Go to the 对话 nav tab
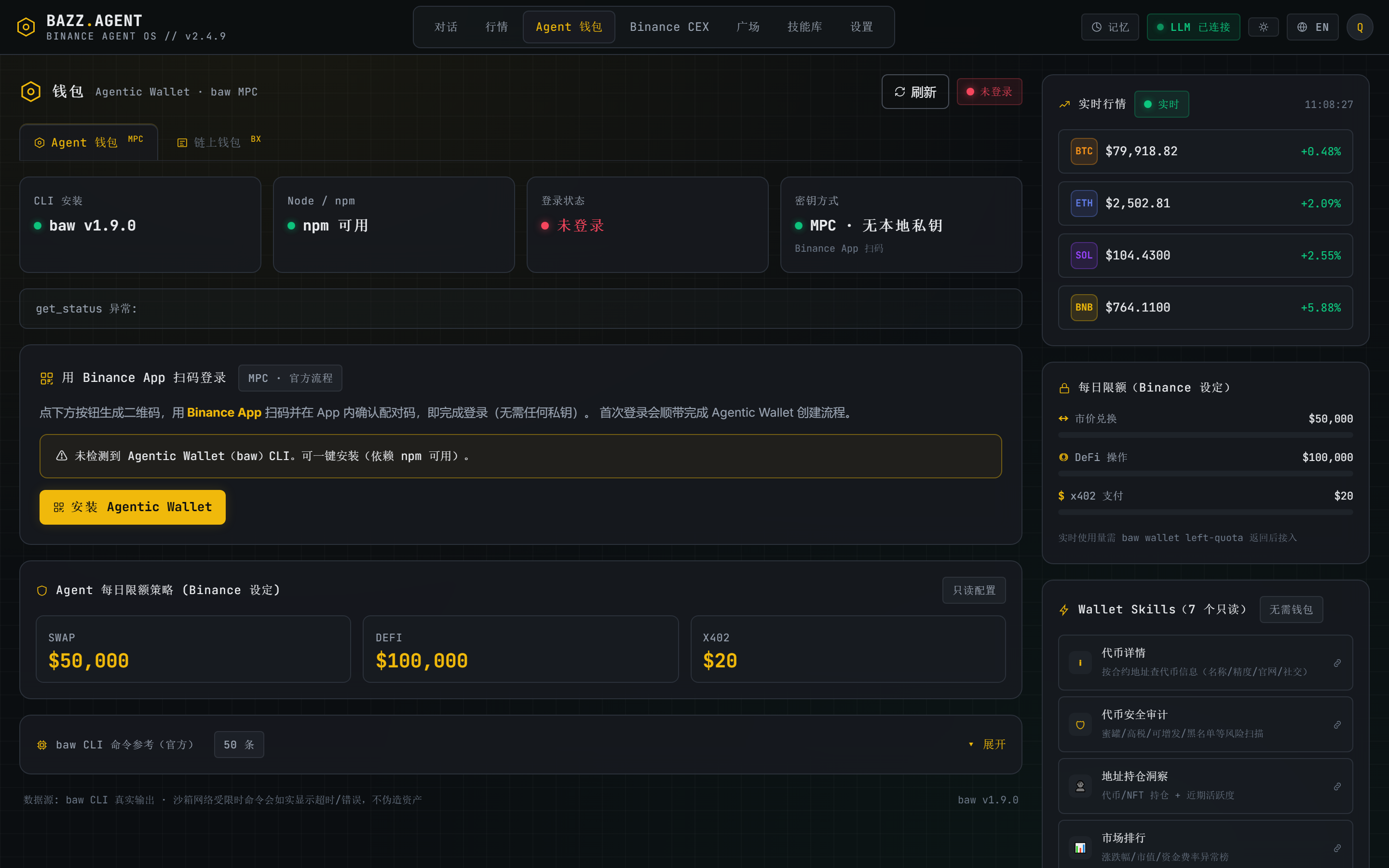The width and height of the screenshot is (1389, 868). [446, 27]
